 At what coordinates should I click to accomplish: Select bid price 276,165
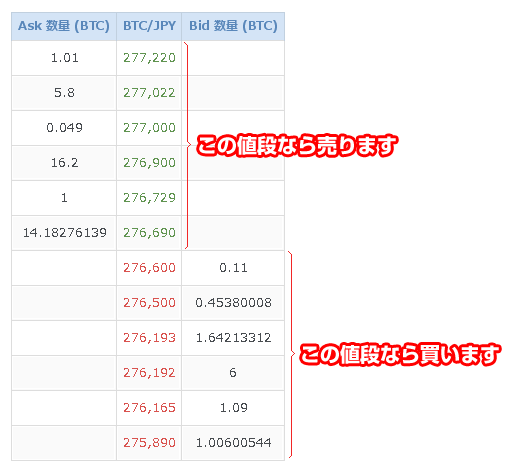click(x=149, y=408)
